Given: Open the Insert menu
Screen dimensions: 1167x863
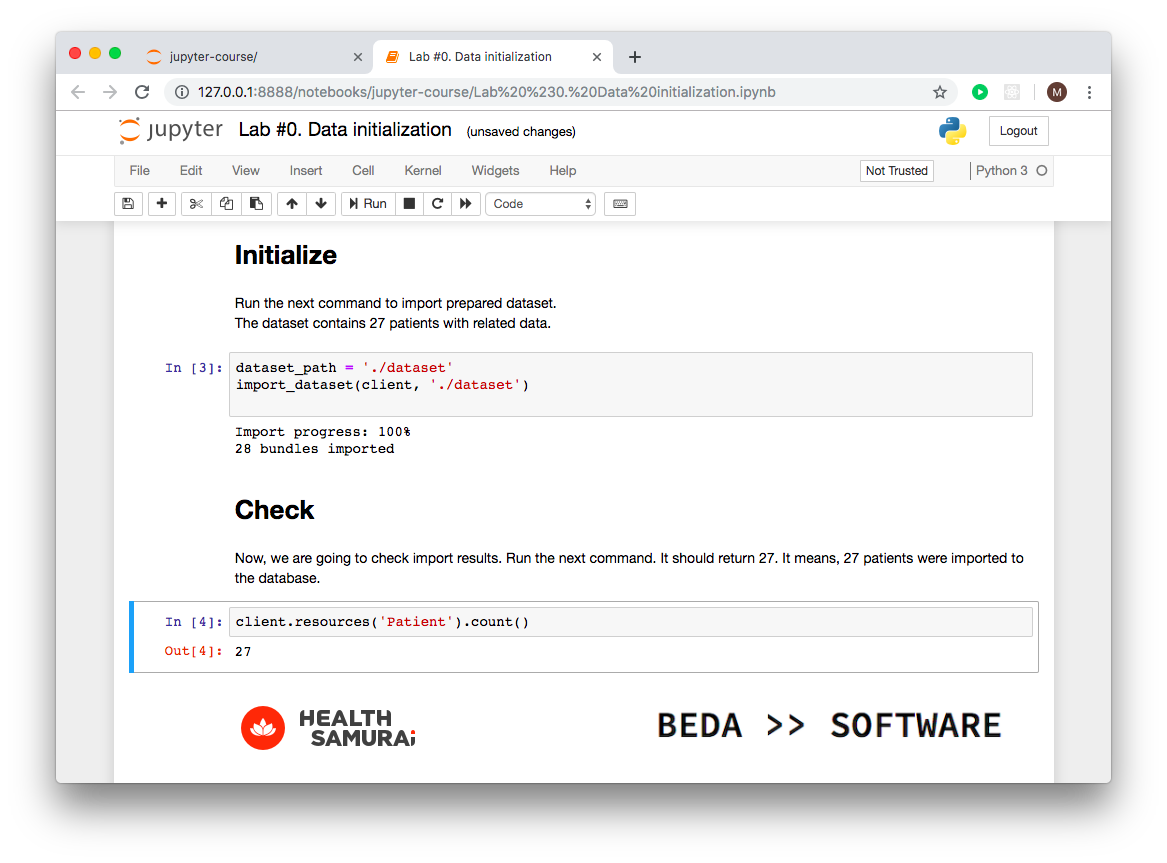Looking at the screenshot, I should 306,170.
